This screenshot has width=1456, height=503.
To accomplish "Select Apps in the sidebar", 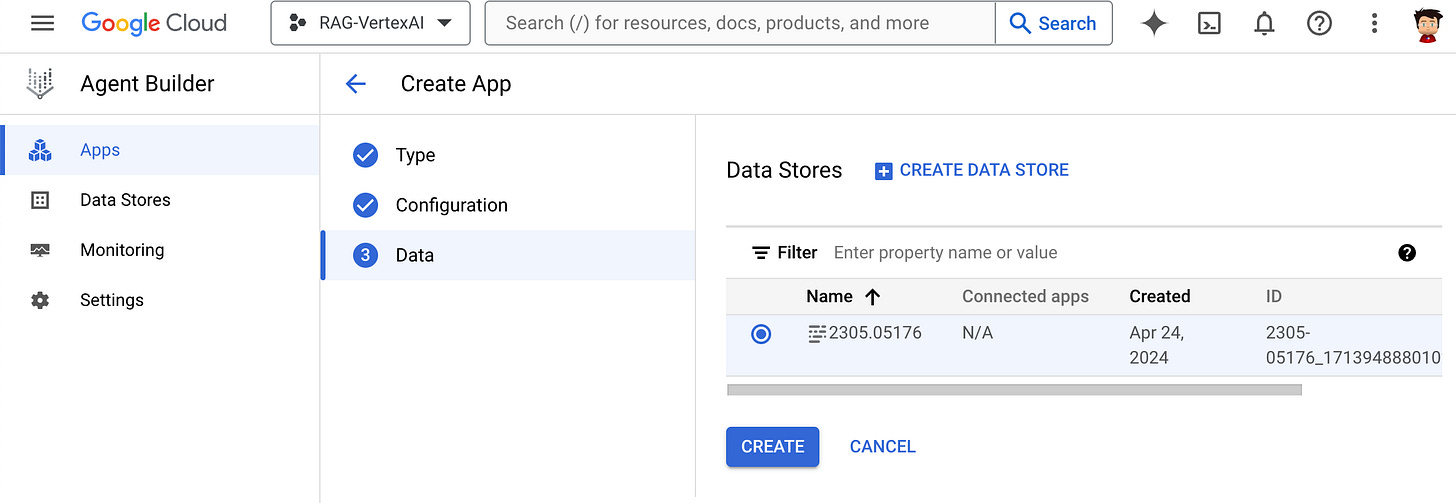I will [160, 150].
